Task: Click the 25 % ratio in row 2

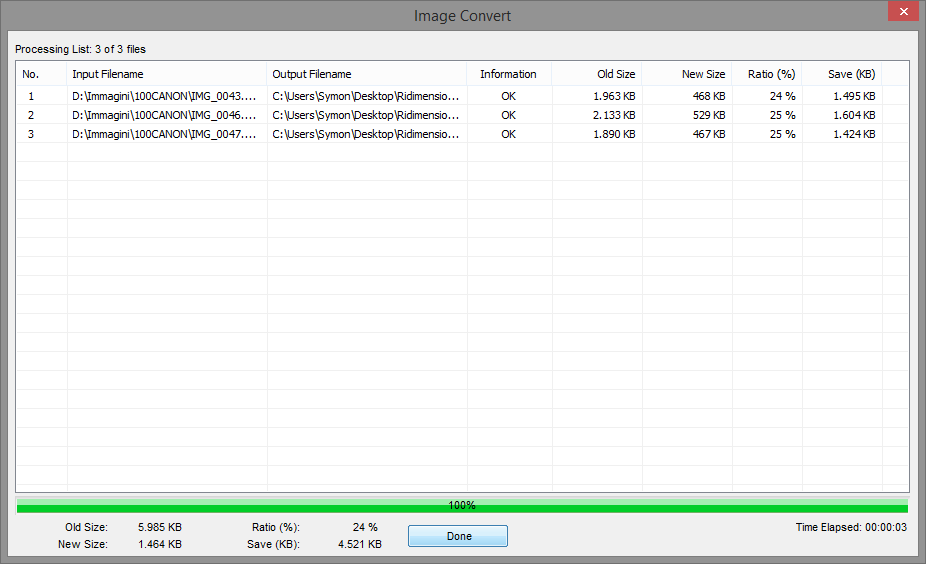Action: pos(782,115)
